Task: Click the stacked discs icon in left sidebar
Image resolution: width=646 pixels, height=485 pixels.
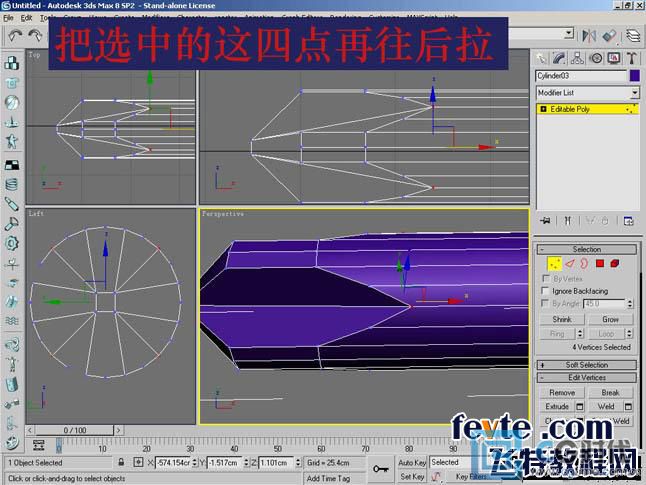Action: tap(12, 184)
